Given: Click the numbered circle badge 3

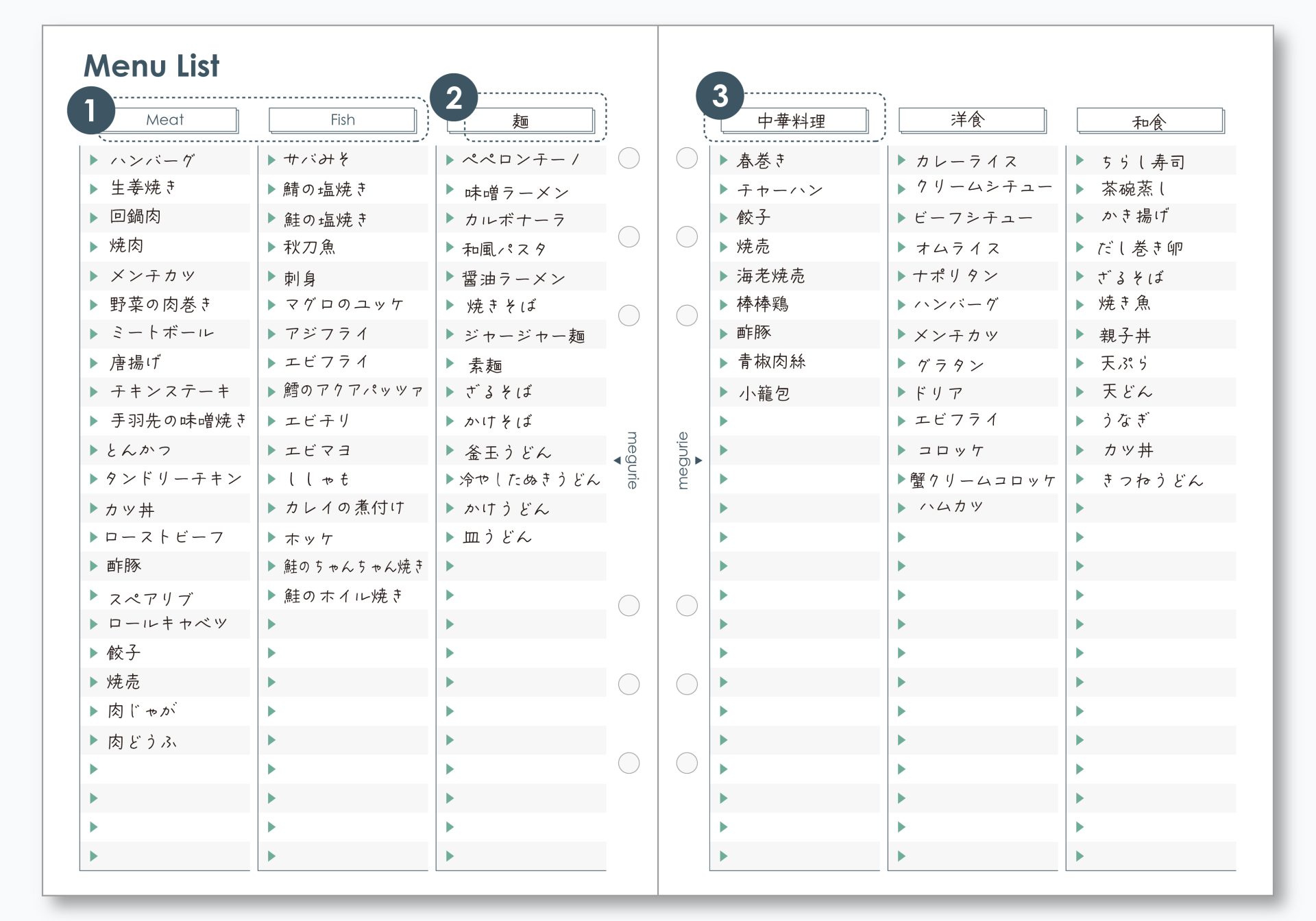Looking at the screenshot, I should (x=719, y=96).
